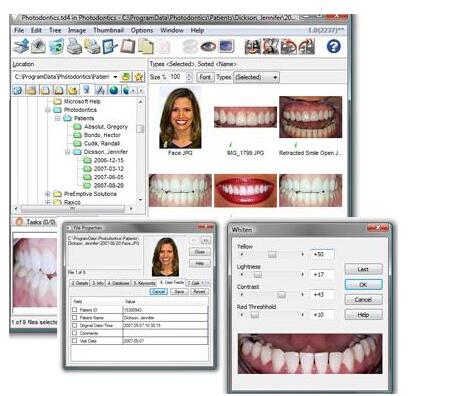Click the Font button

[x=205, y=77]
